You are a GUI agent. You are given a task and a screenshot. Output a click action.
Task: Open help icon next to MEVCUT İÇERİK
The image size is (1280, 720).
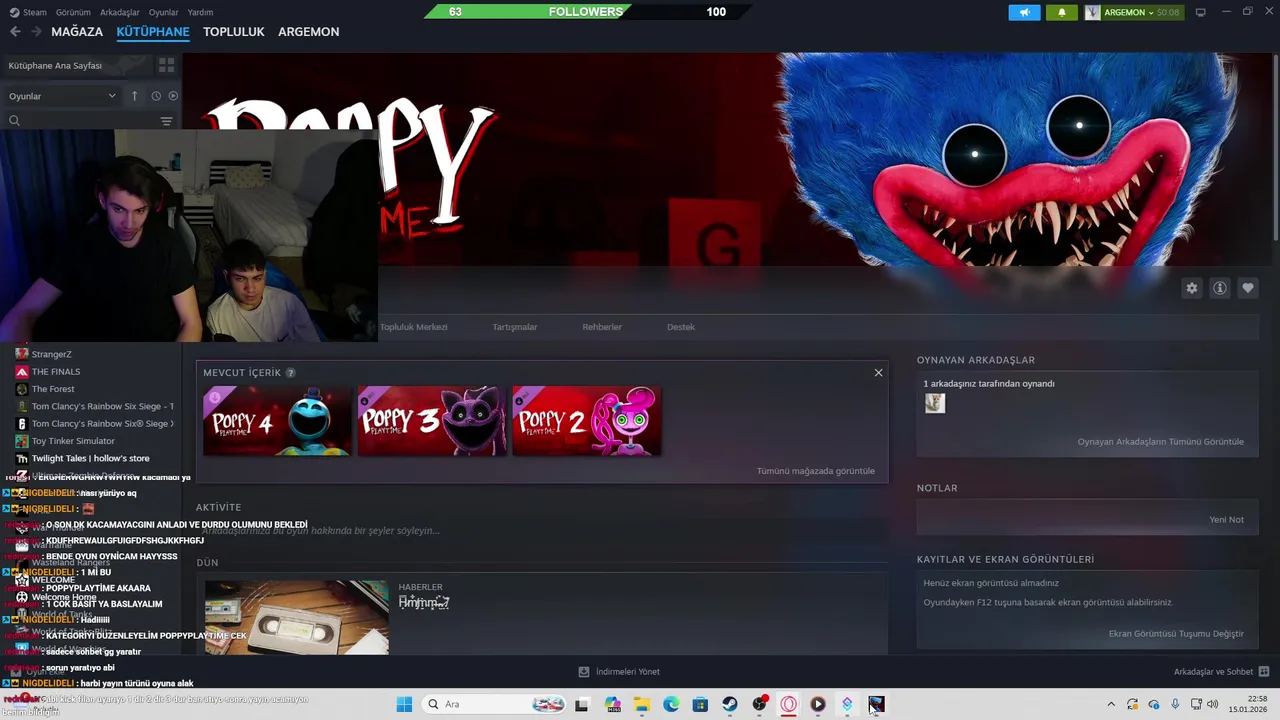[x=291, y=373]
